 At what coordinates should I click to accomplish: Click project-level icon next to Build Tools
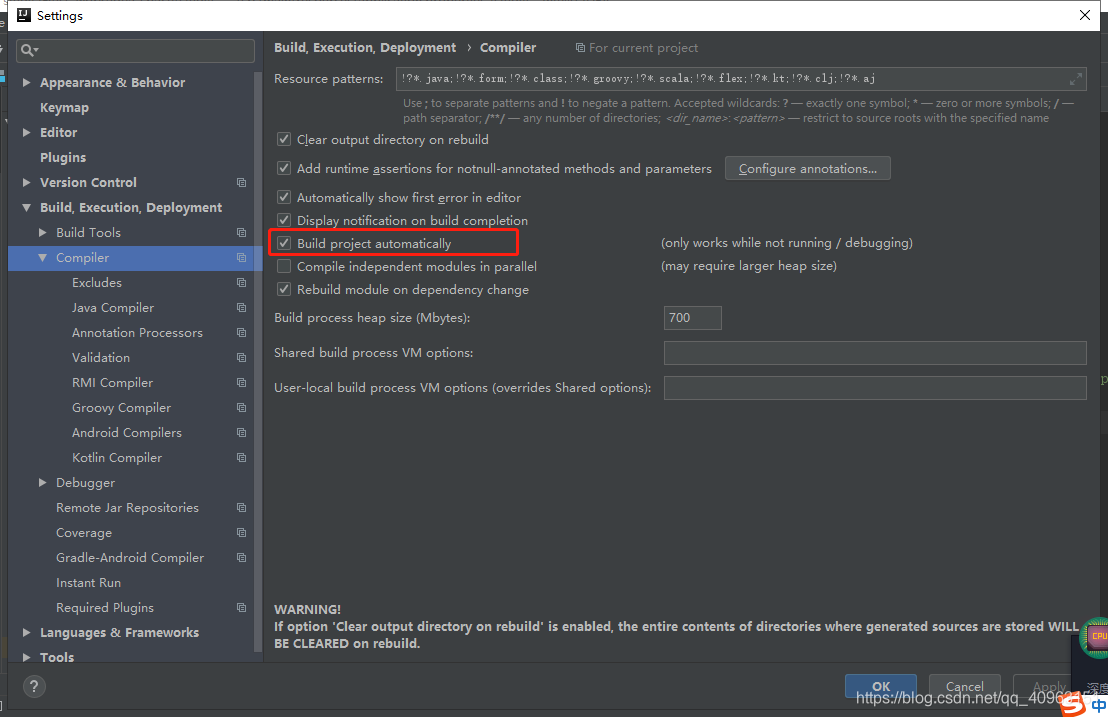242,233
